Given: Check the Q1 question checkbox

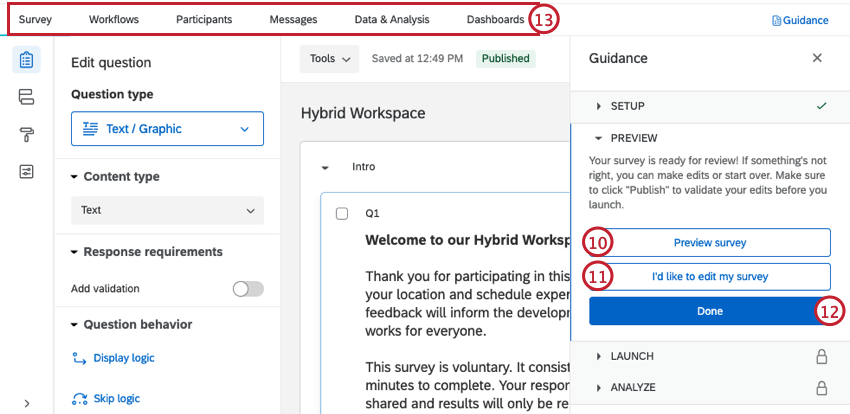Looking at the screenshot, I should pyautogui.click(x=342, y=213).
